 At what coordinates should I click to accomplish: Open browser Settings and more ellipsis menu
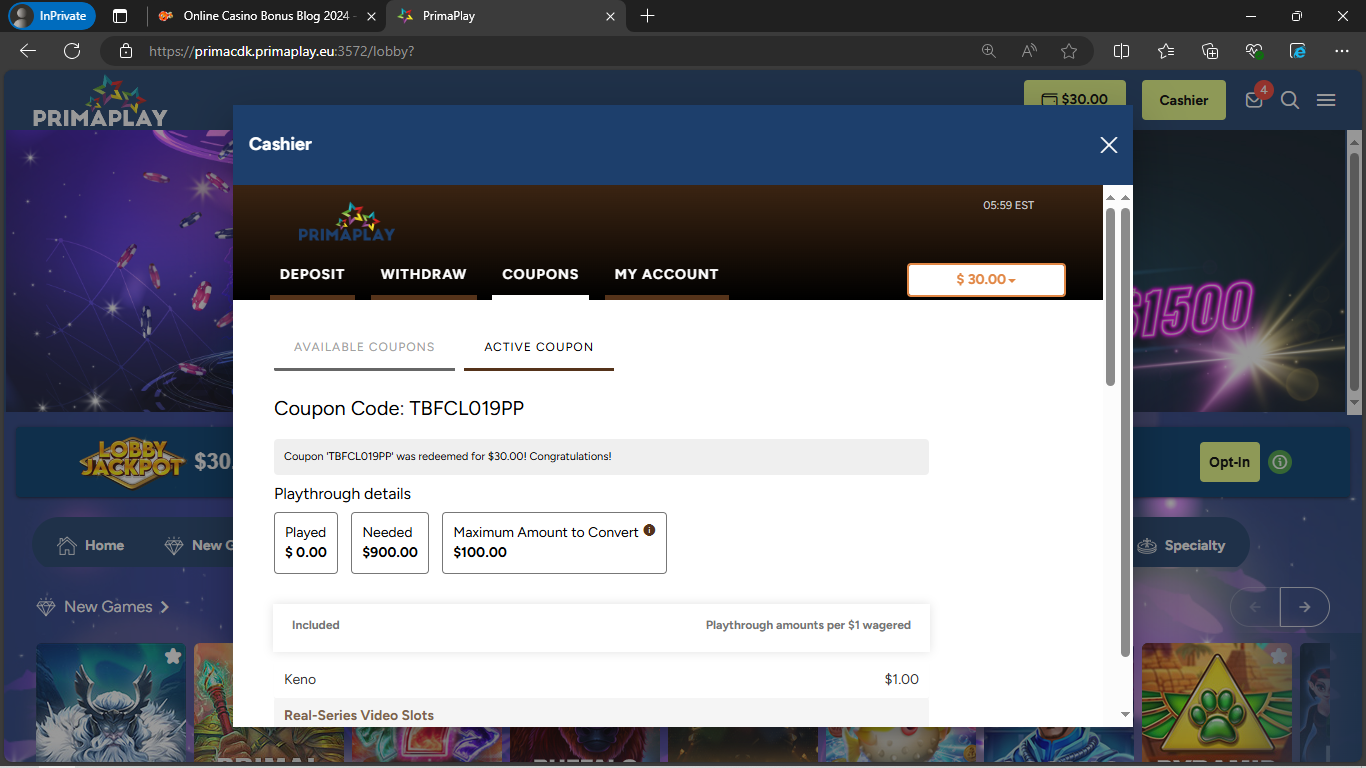[x=1342, y=51]
